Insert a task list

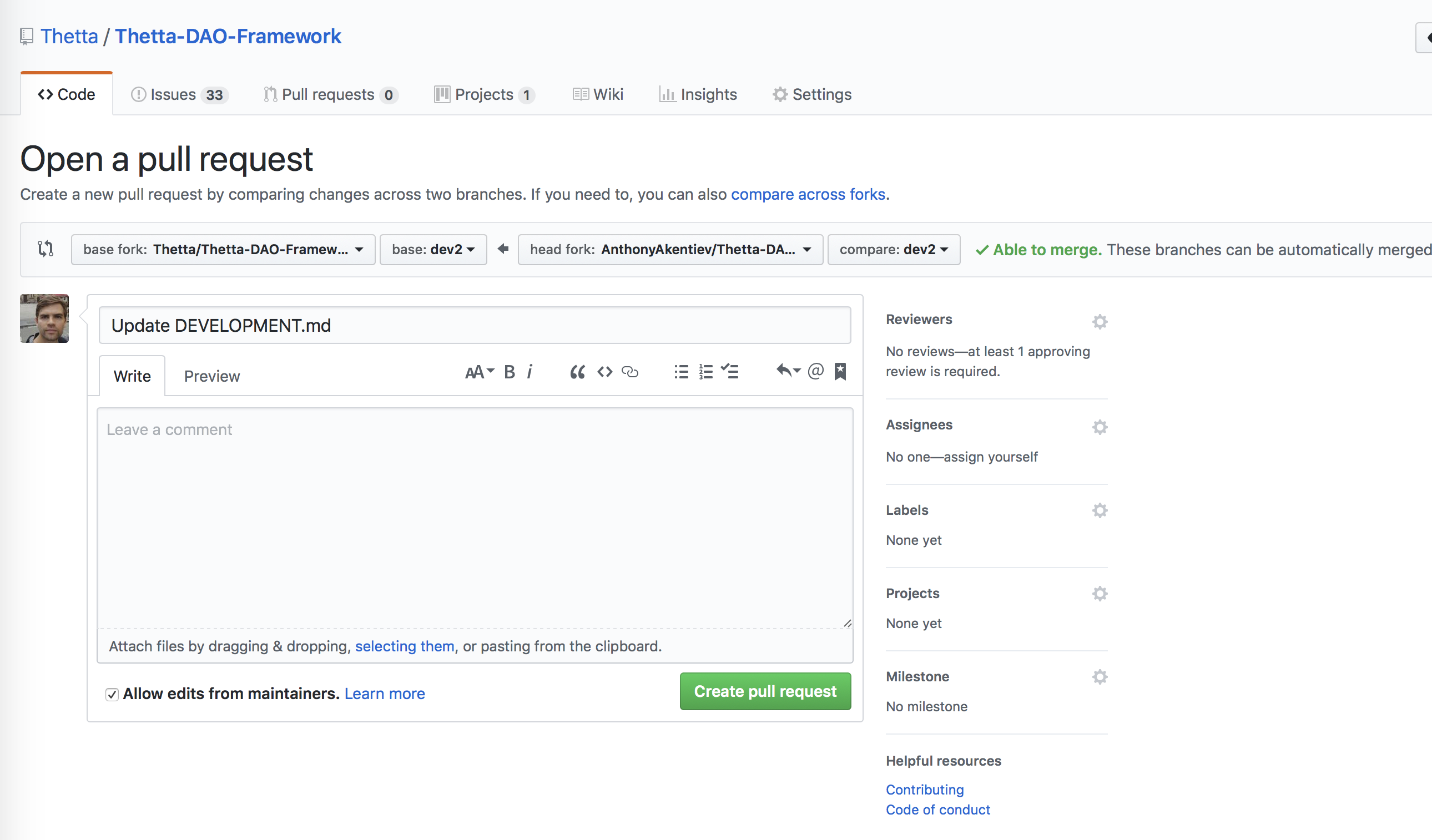pos(730,371)
